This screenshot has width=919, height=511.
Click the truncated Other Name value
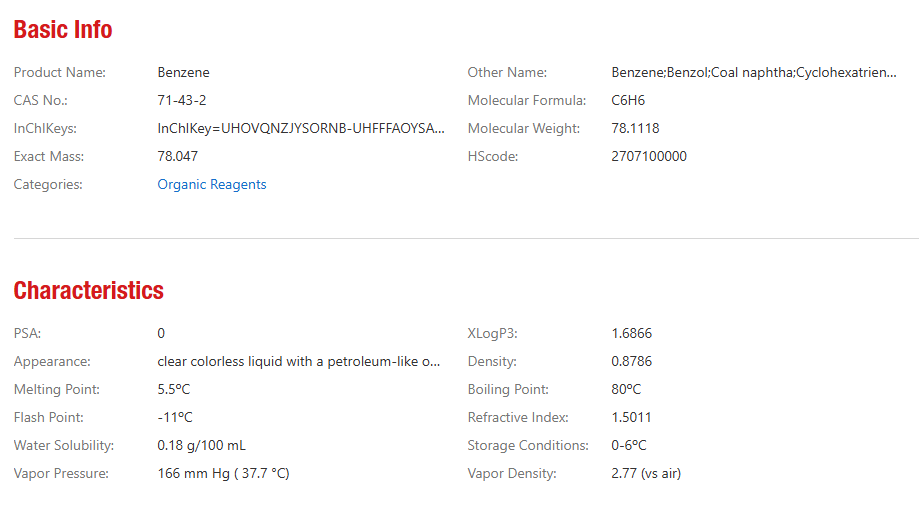(754, 72)
